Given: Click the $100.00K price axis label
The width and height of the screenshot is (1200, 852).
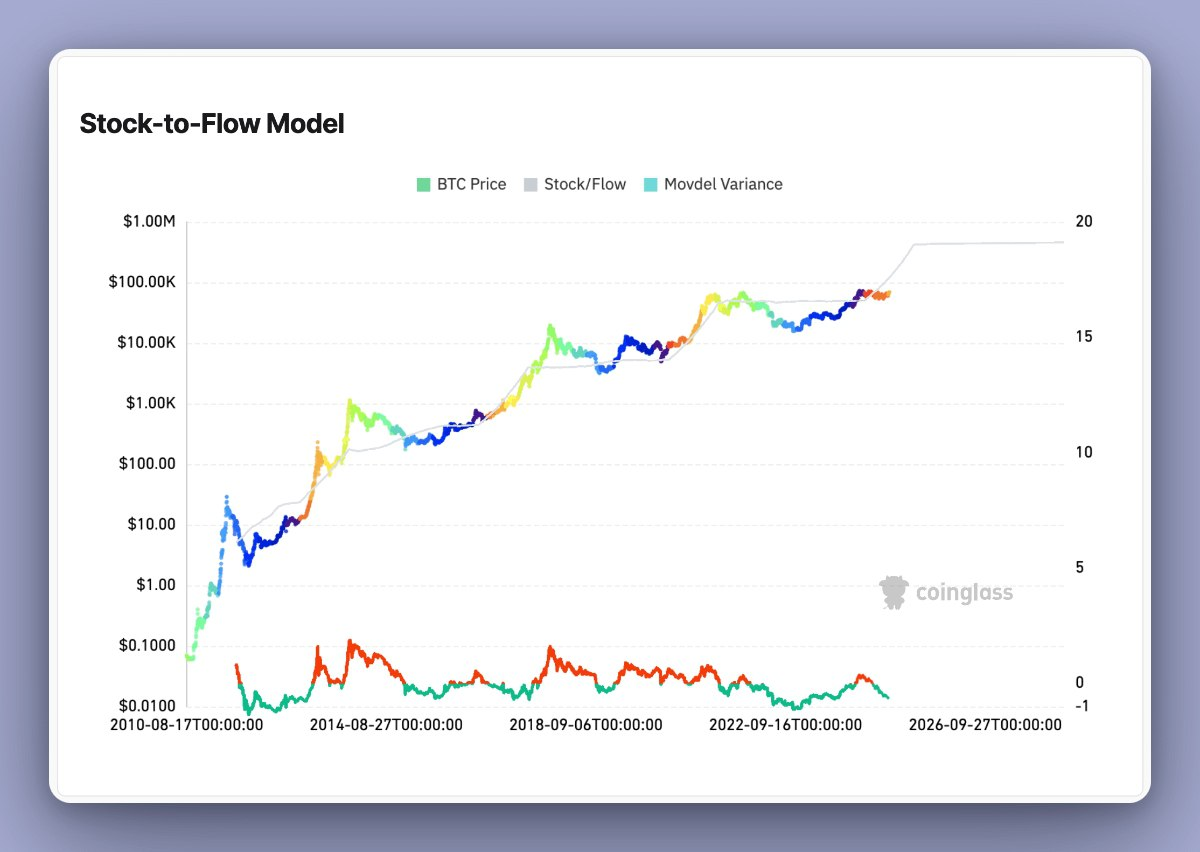Looking at the screenshot, I should coord(142,283).
